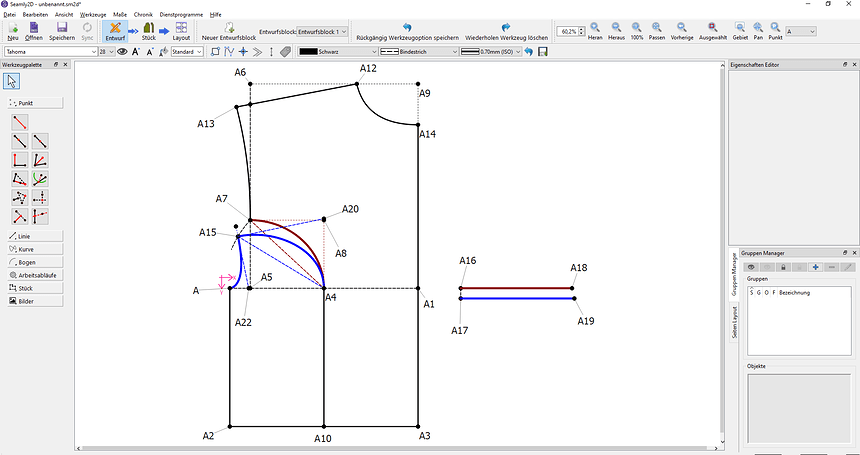860x455 pixels.
Task: Open the Tahoma font dropdown
Action: [x=50, y=51]
